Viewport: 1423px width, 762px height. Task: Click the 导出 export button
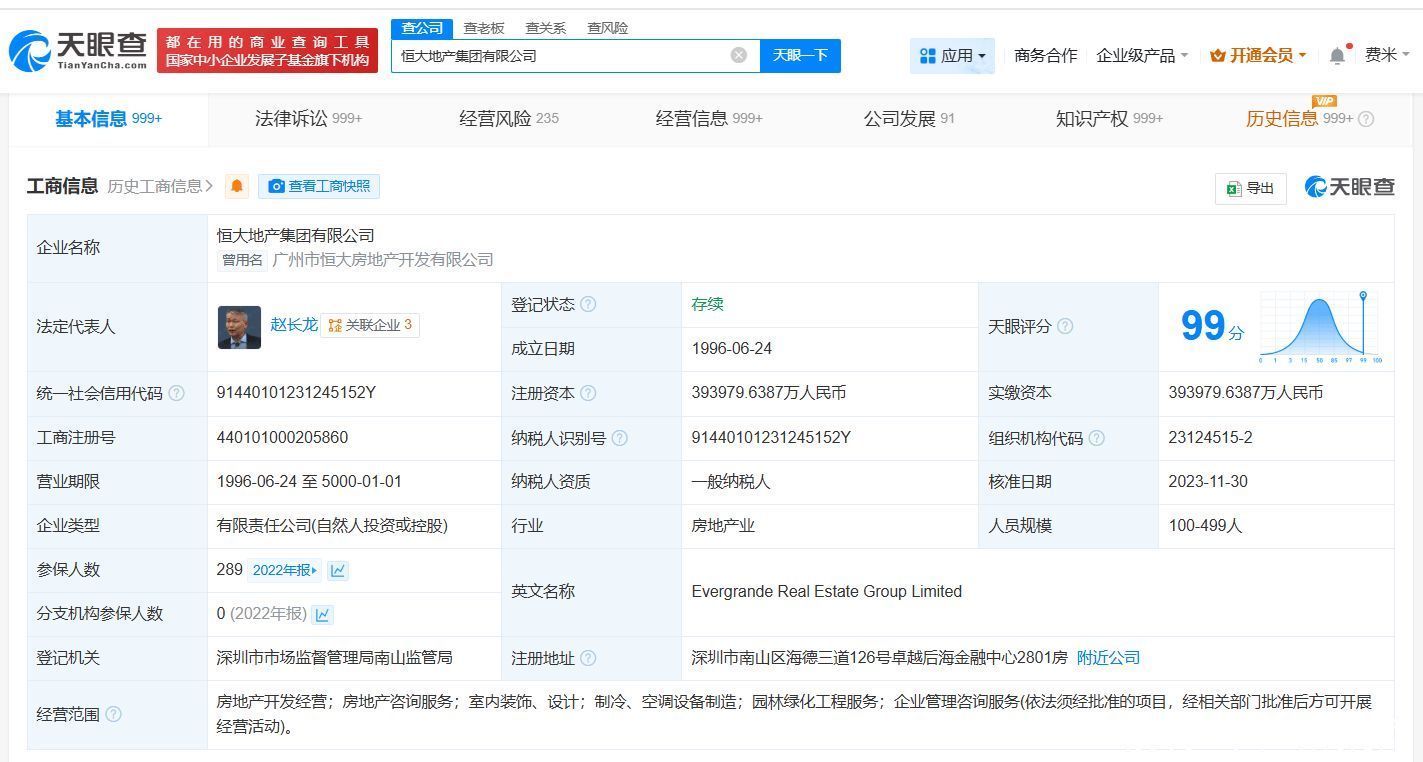(1250, 188)
